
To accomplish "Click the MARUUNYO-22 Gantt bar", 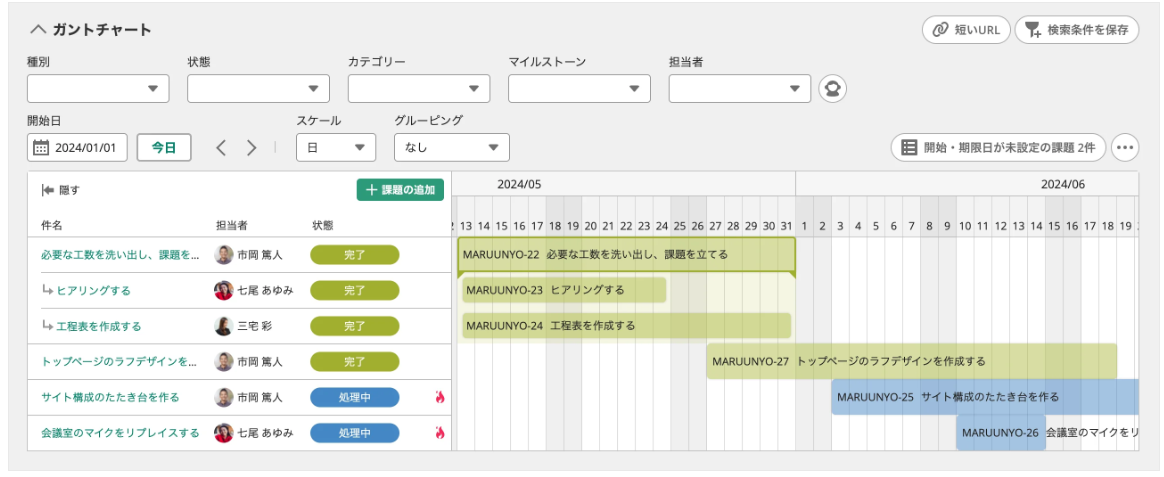I will (627, 254).
